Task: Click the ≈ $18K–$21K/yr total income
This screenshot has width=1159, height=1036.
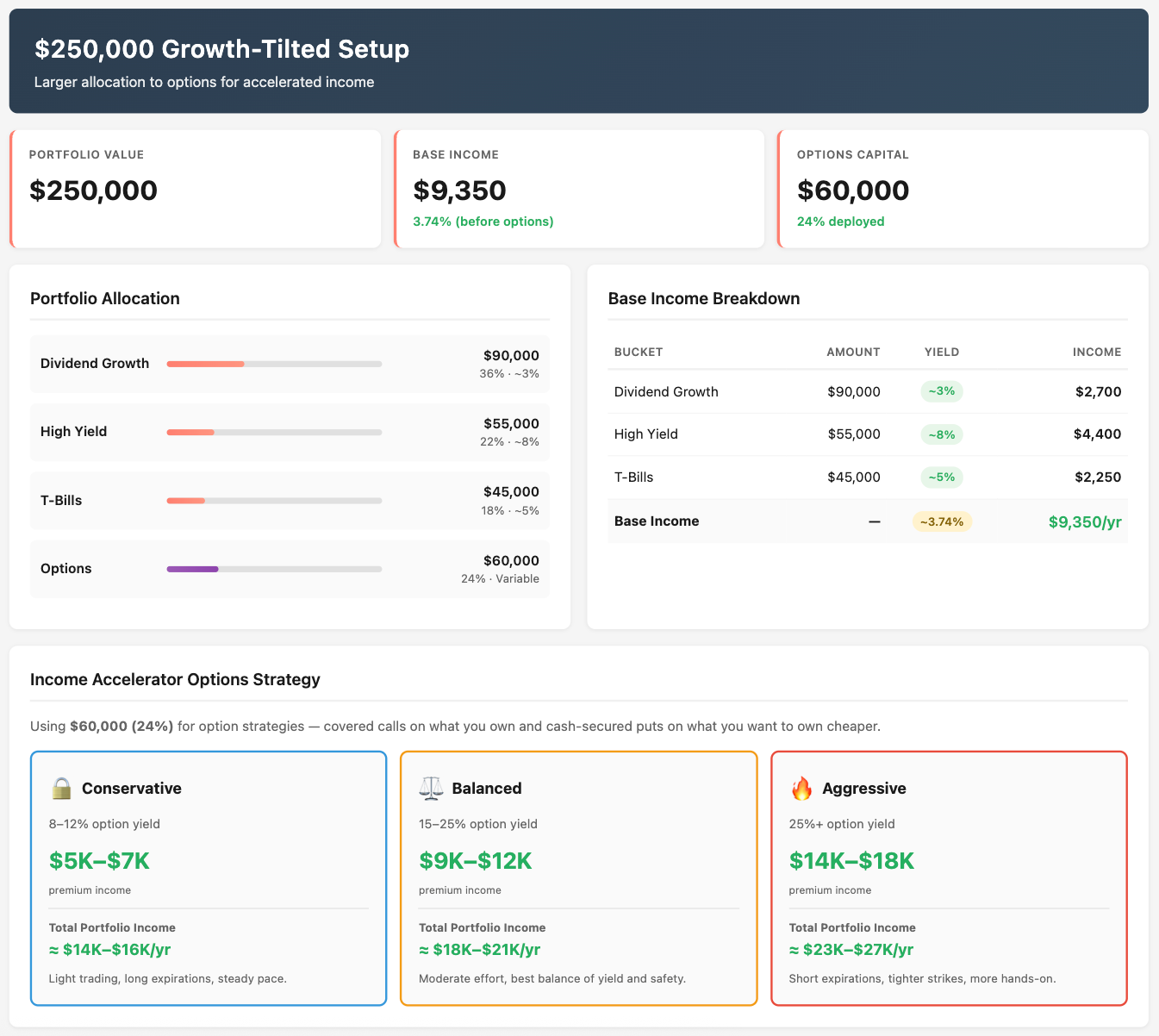Action: [480, 950]
